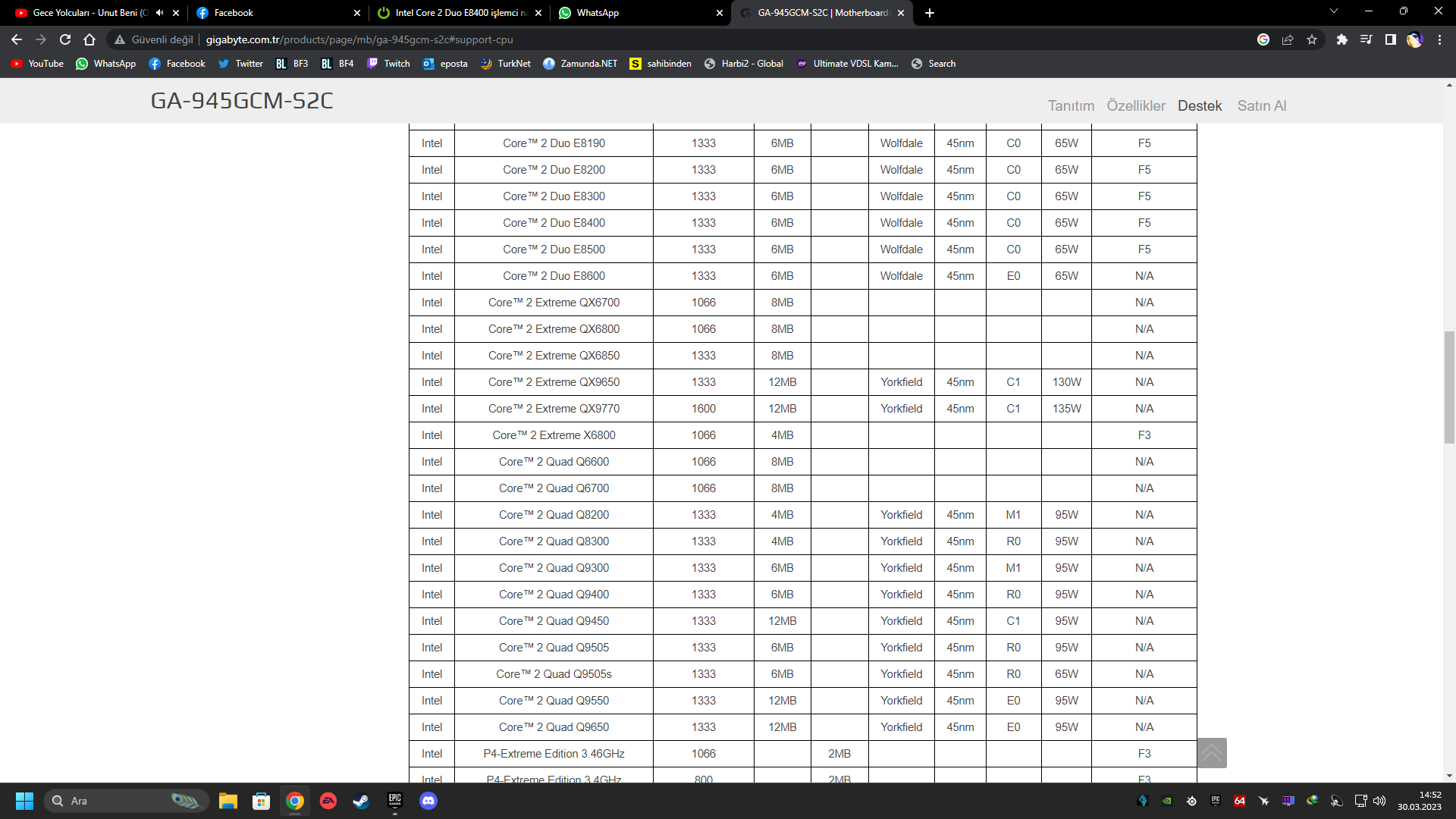Bookmark this page with star icon
Image resolution: width=1456 pixels, height=819 pixels.
tap(1312, 39)
